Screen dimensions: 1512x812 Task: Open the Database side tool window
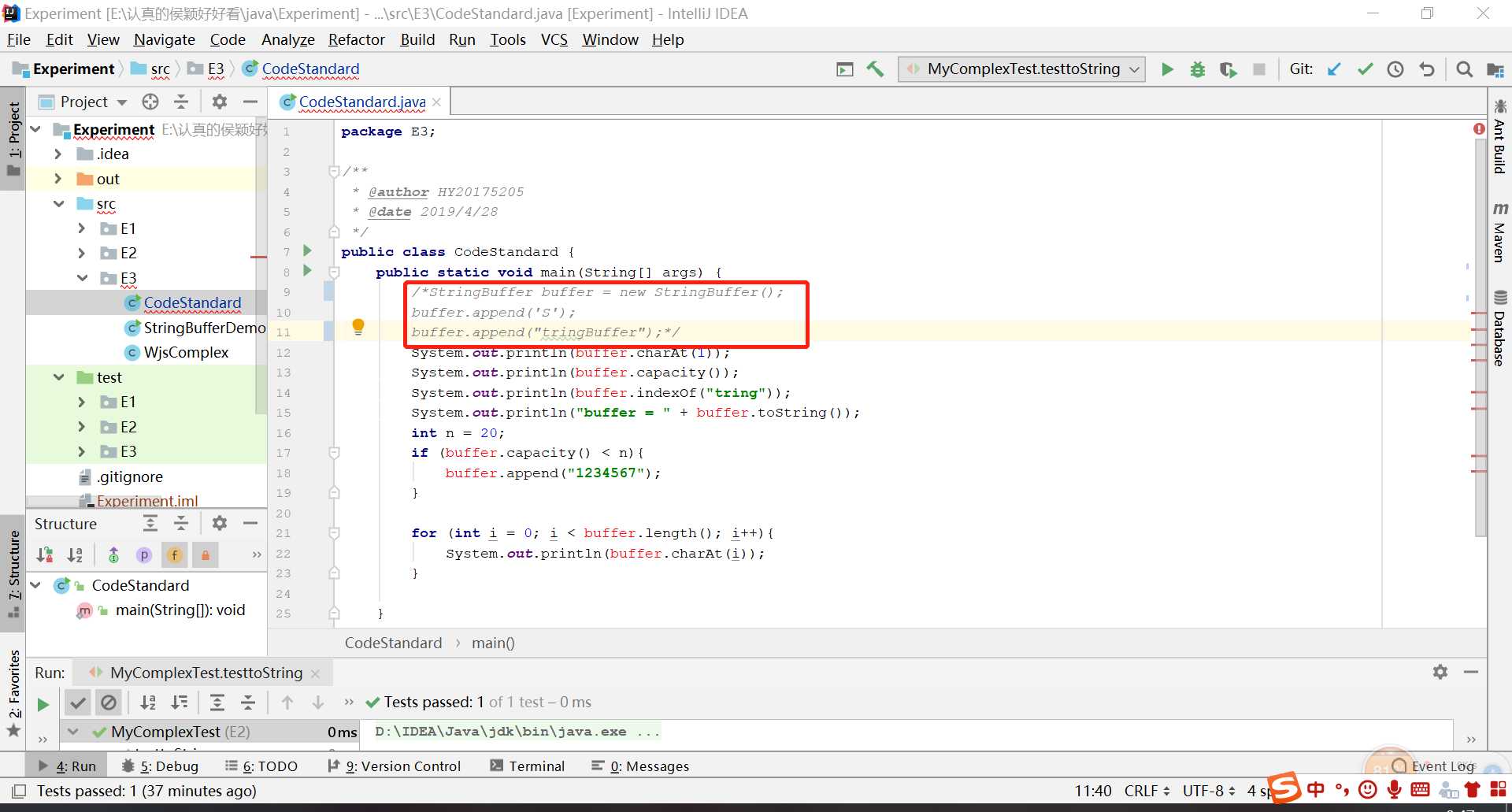tap(1499, 328)
